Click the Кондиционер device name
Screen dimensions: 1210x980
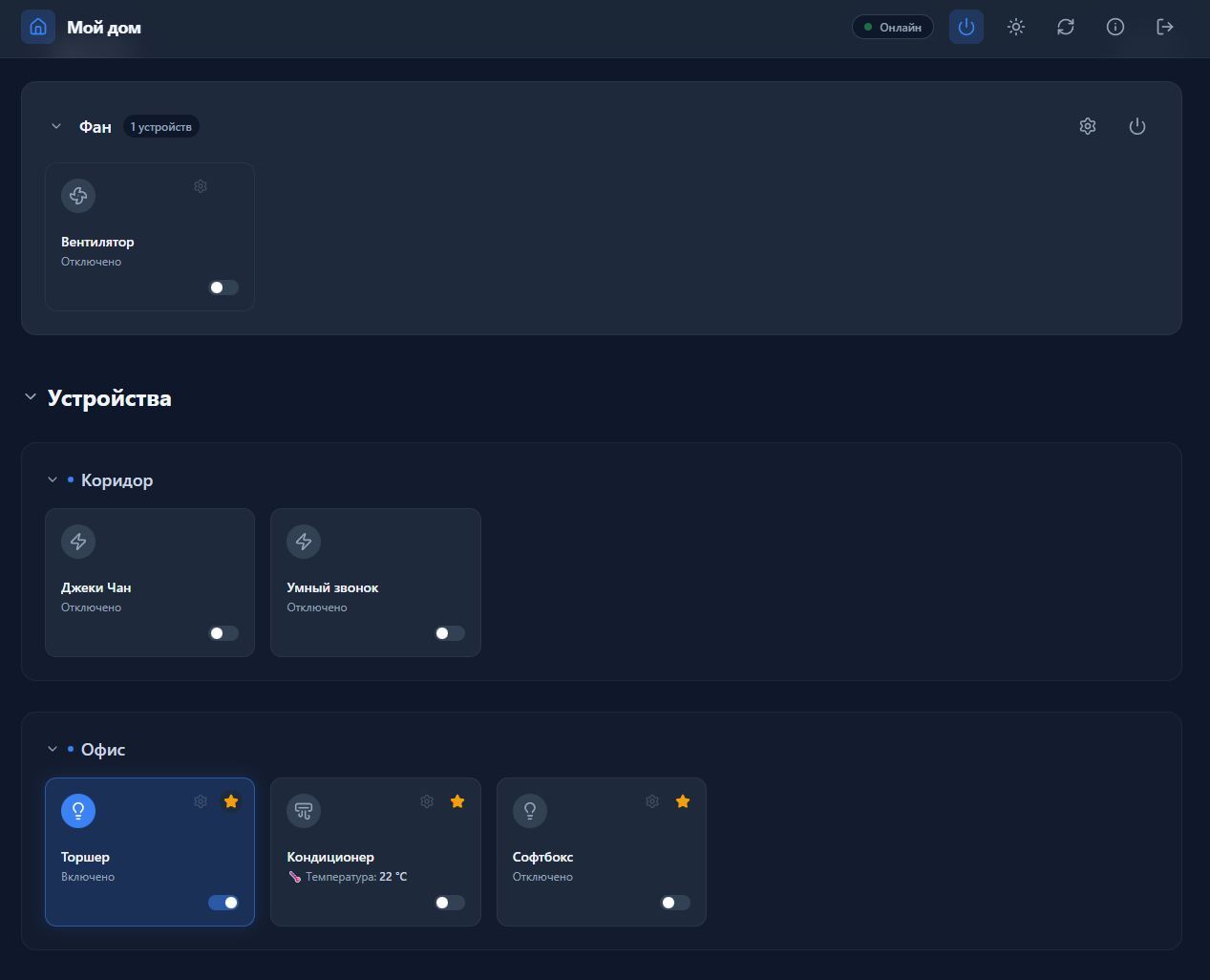[330, 857]
